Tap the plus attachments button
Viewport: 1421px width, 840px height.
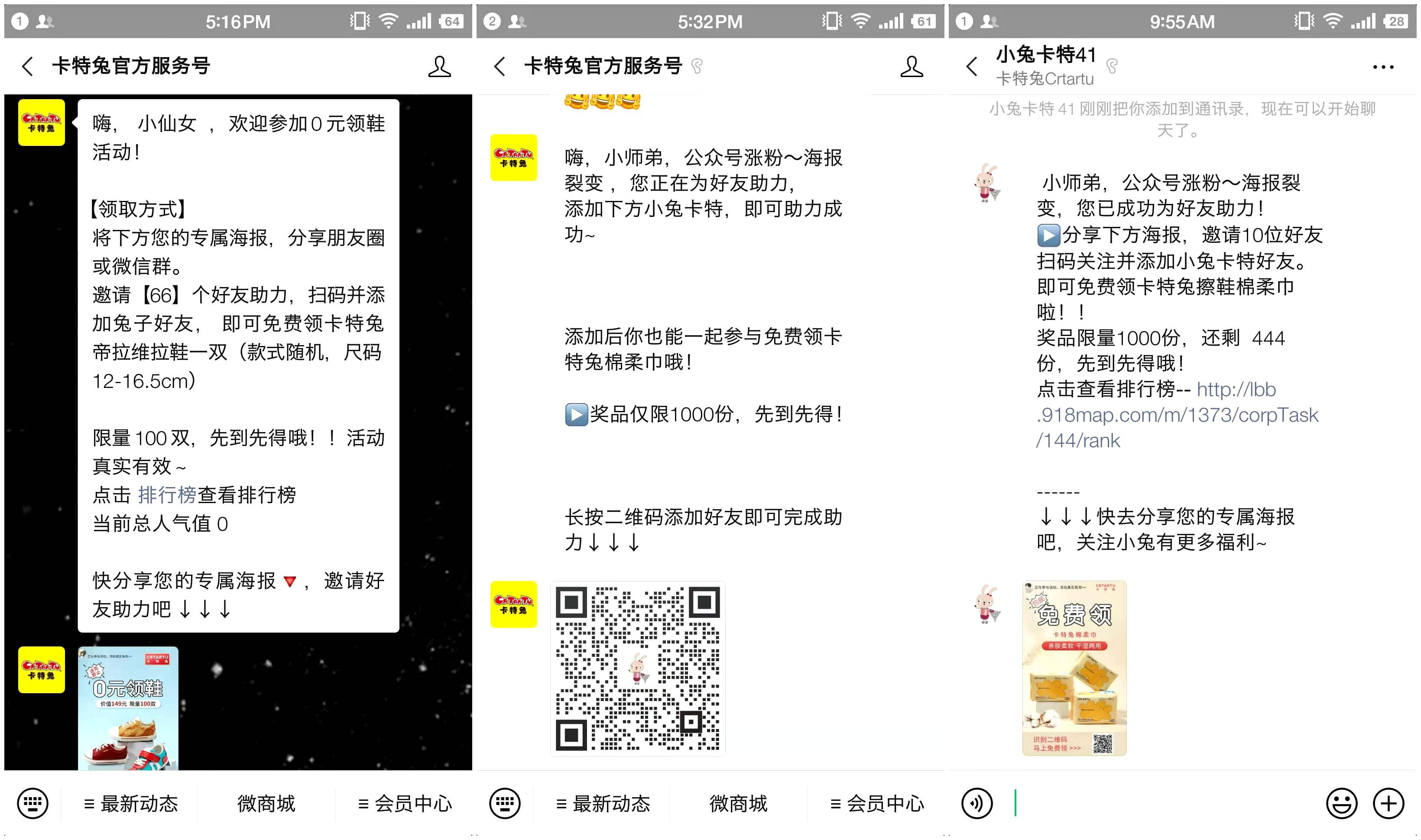pyautogui.click(x=1389, y=803)
